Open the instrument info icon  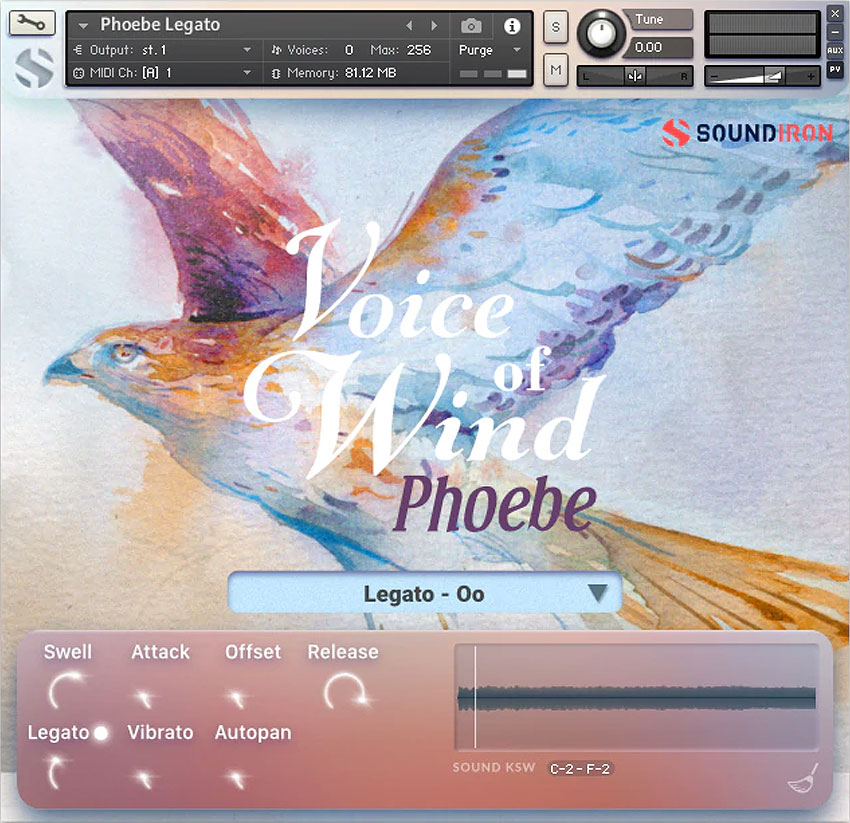[x=512, y=25]
